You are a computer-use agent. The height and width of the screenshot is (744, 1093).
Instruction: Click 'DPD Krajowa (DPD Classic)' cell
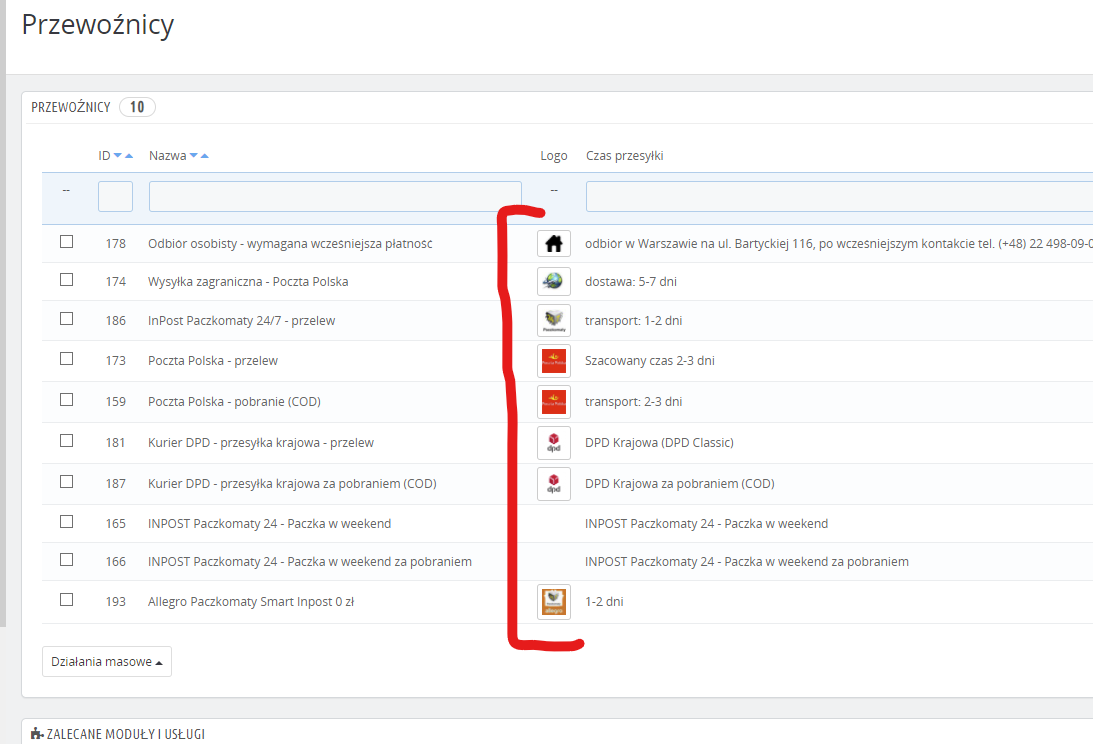(x=659, y=443)
